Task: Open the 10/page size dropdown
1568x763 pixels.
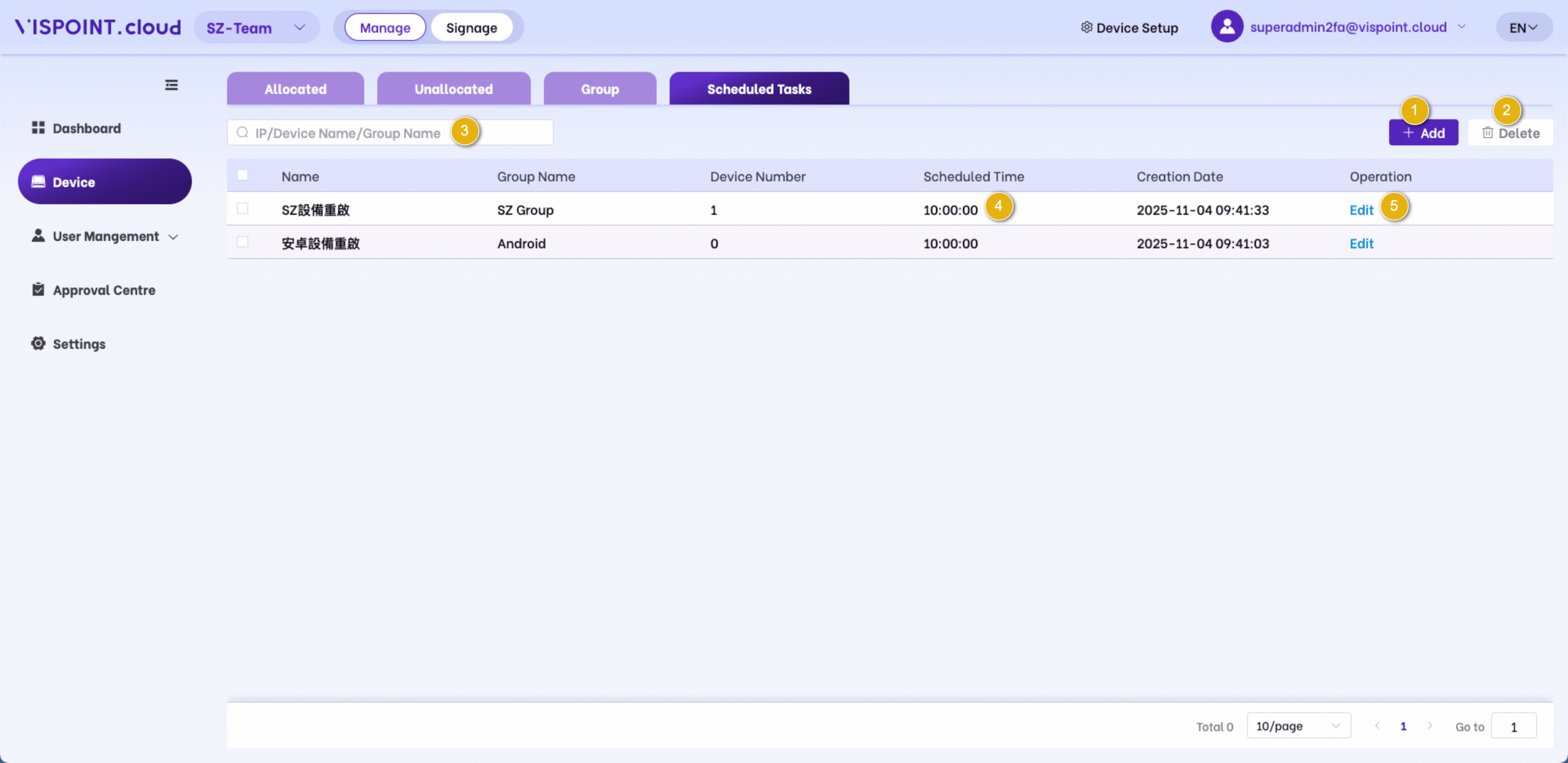Action: click(x=1298, y=726)
